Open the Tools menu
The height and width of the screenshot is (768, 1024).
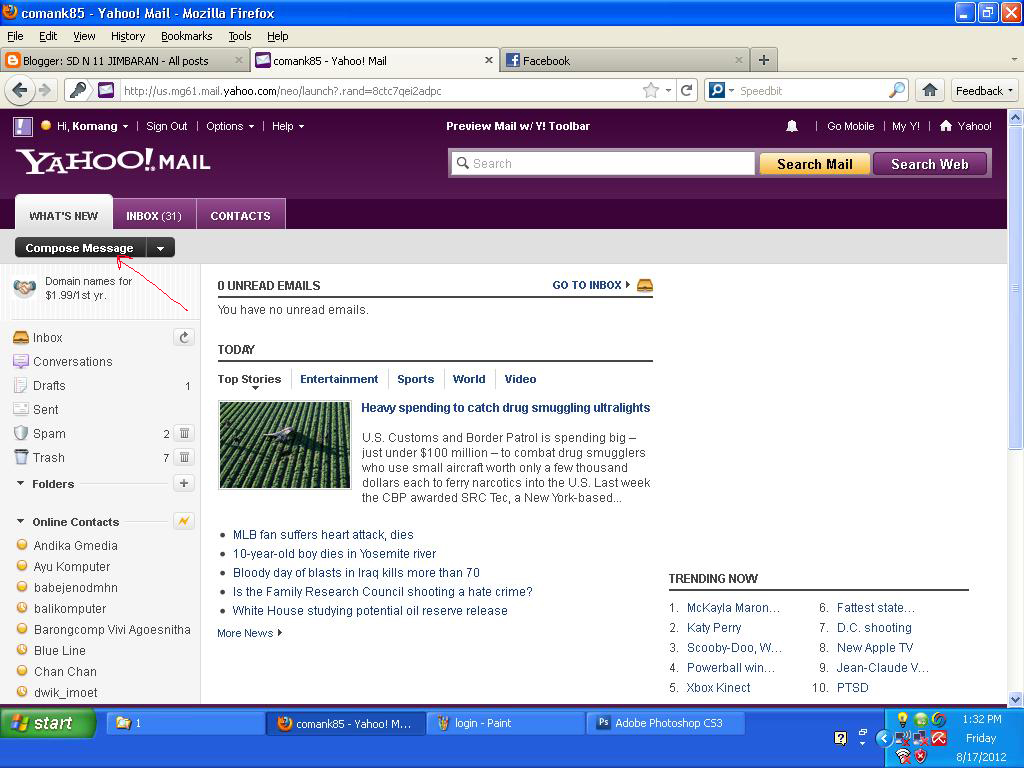(240, 36)
